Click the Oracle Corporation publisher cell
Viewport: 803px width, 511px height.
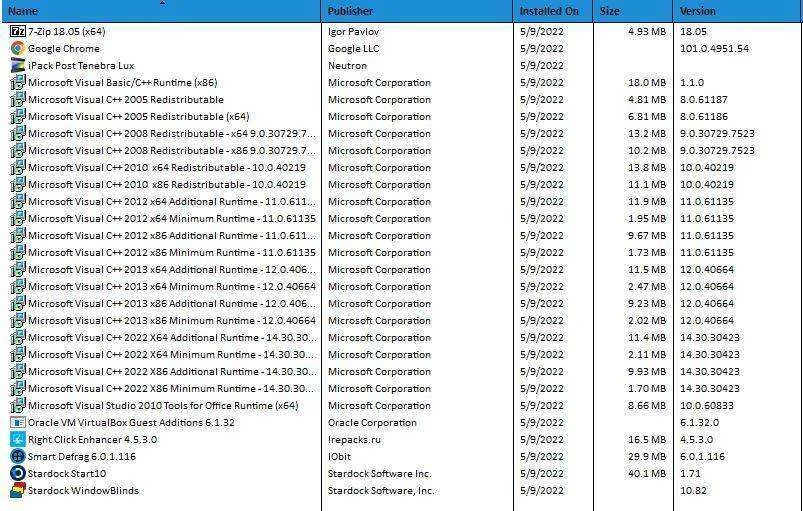(x=372, y=422)
